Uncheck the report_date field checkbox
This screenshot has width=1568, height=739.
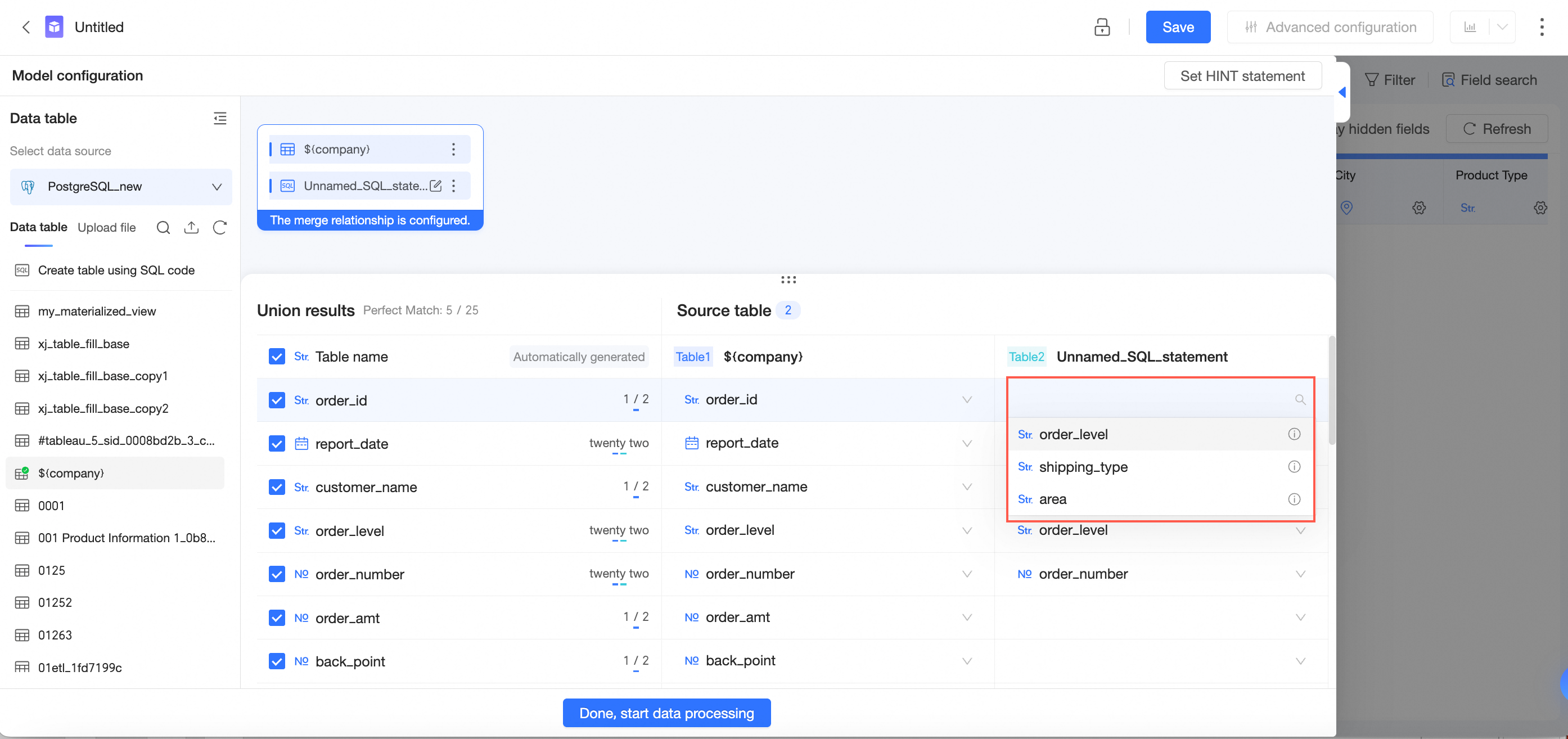(x=277, y=443)
